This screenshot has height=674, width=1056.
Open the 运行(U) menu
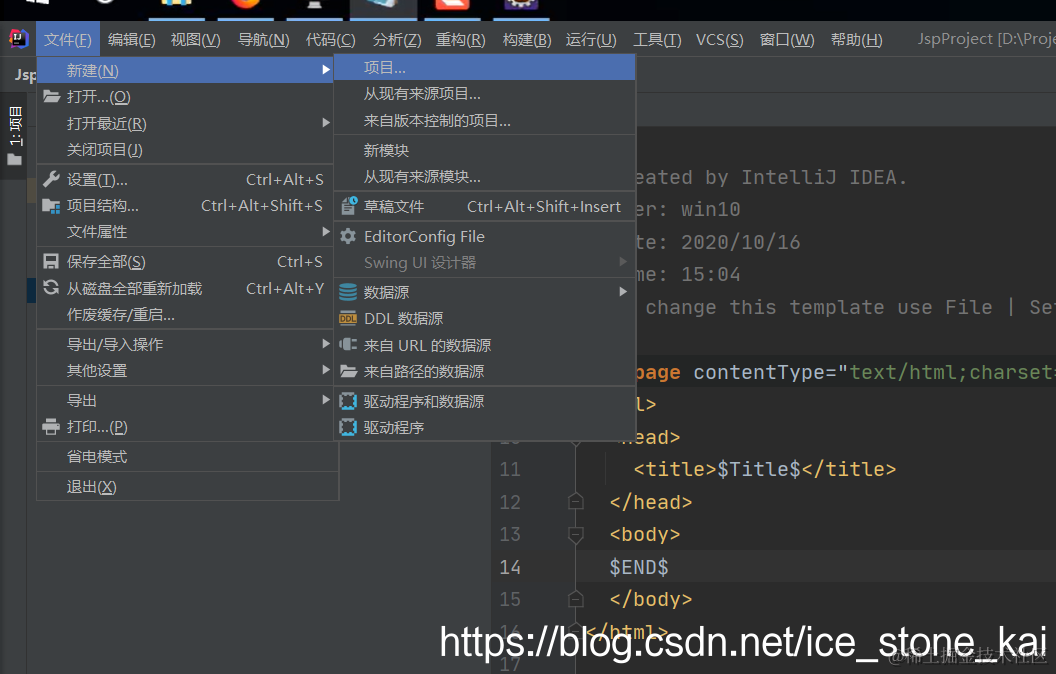(x=591, y=40)
